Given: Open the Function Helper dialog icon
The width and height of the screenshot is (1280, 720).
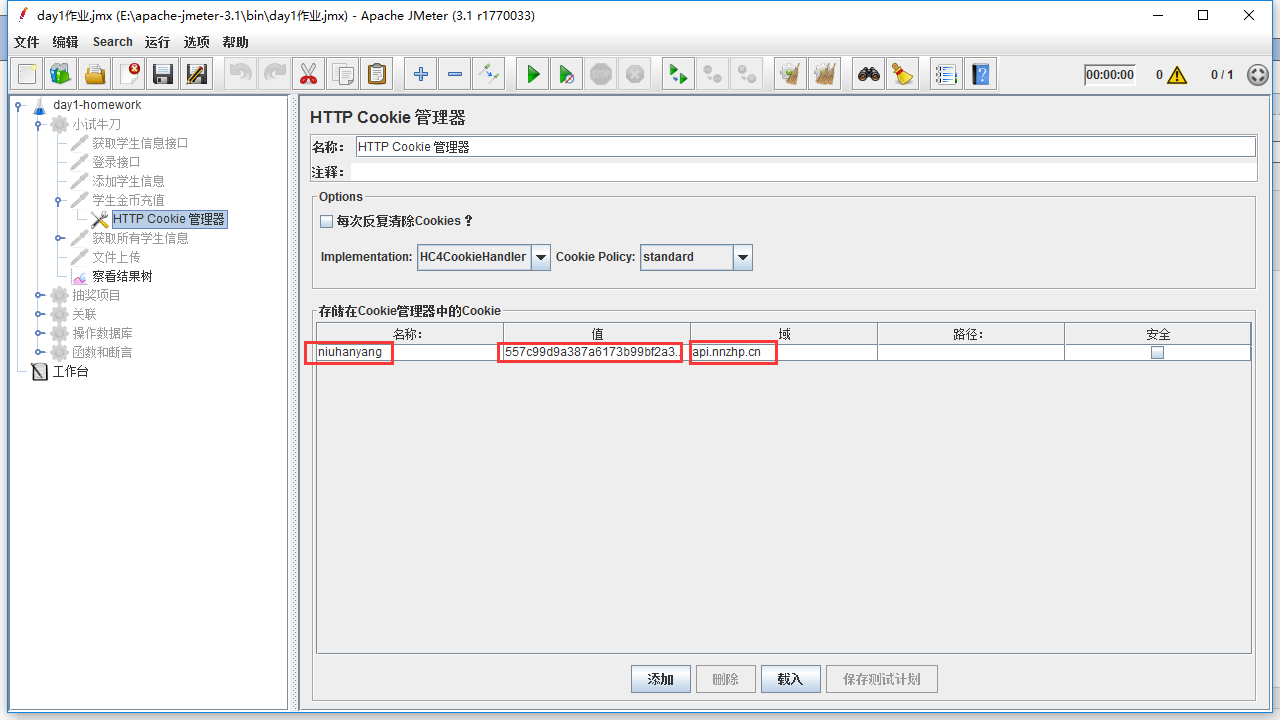Looking at the screenshot, I should [947, 74].
